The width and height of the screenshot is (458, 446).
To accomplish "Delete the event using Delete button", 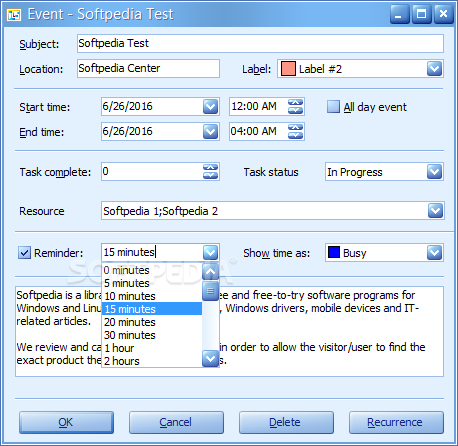I will (286, 422).
